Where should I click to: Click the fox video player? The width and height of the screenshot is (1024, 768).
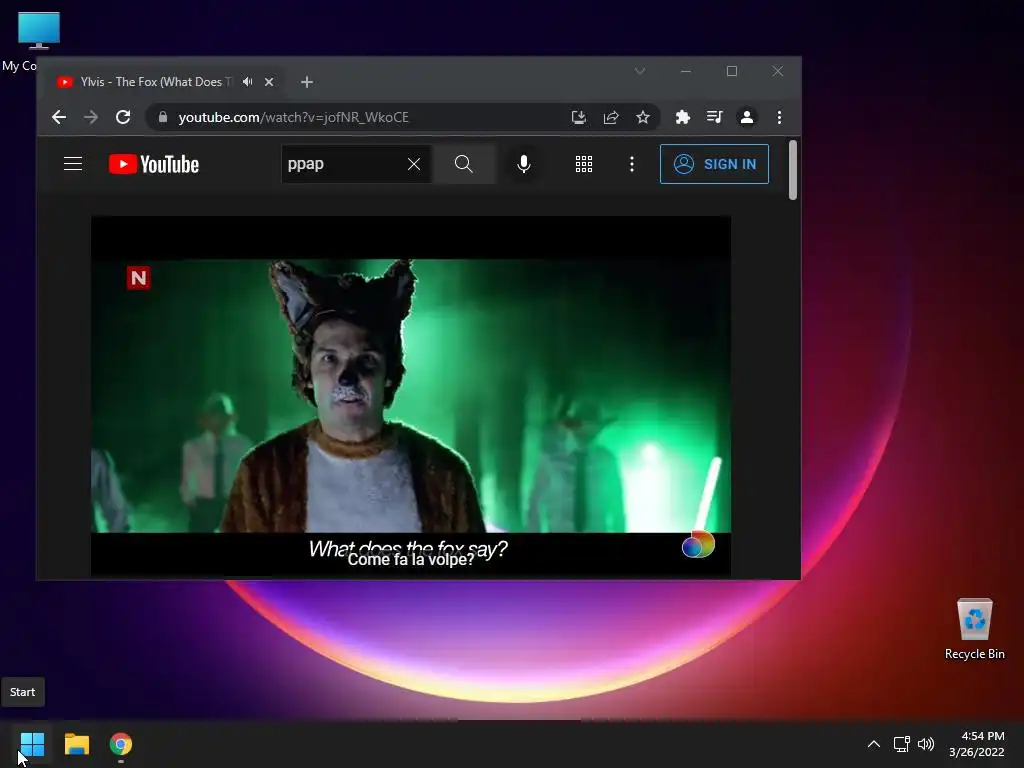point(411,396)
